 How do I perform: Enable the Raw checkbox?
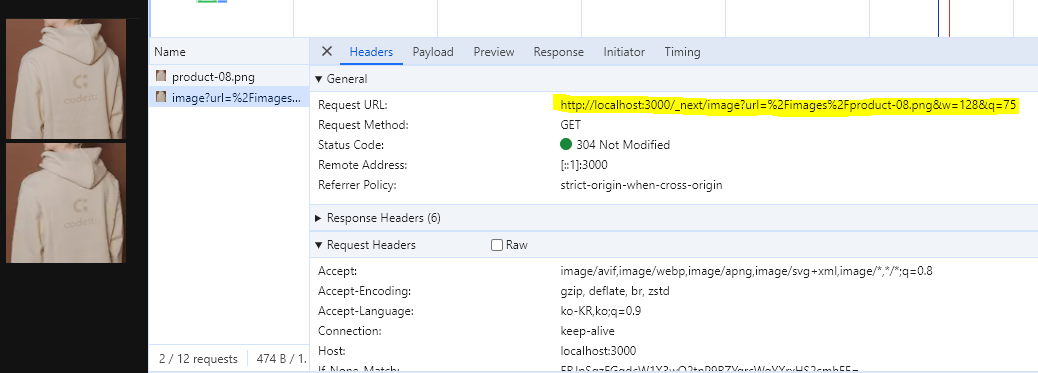click(497, 245)
